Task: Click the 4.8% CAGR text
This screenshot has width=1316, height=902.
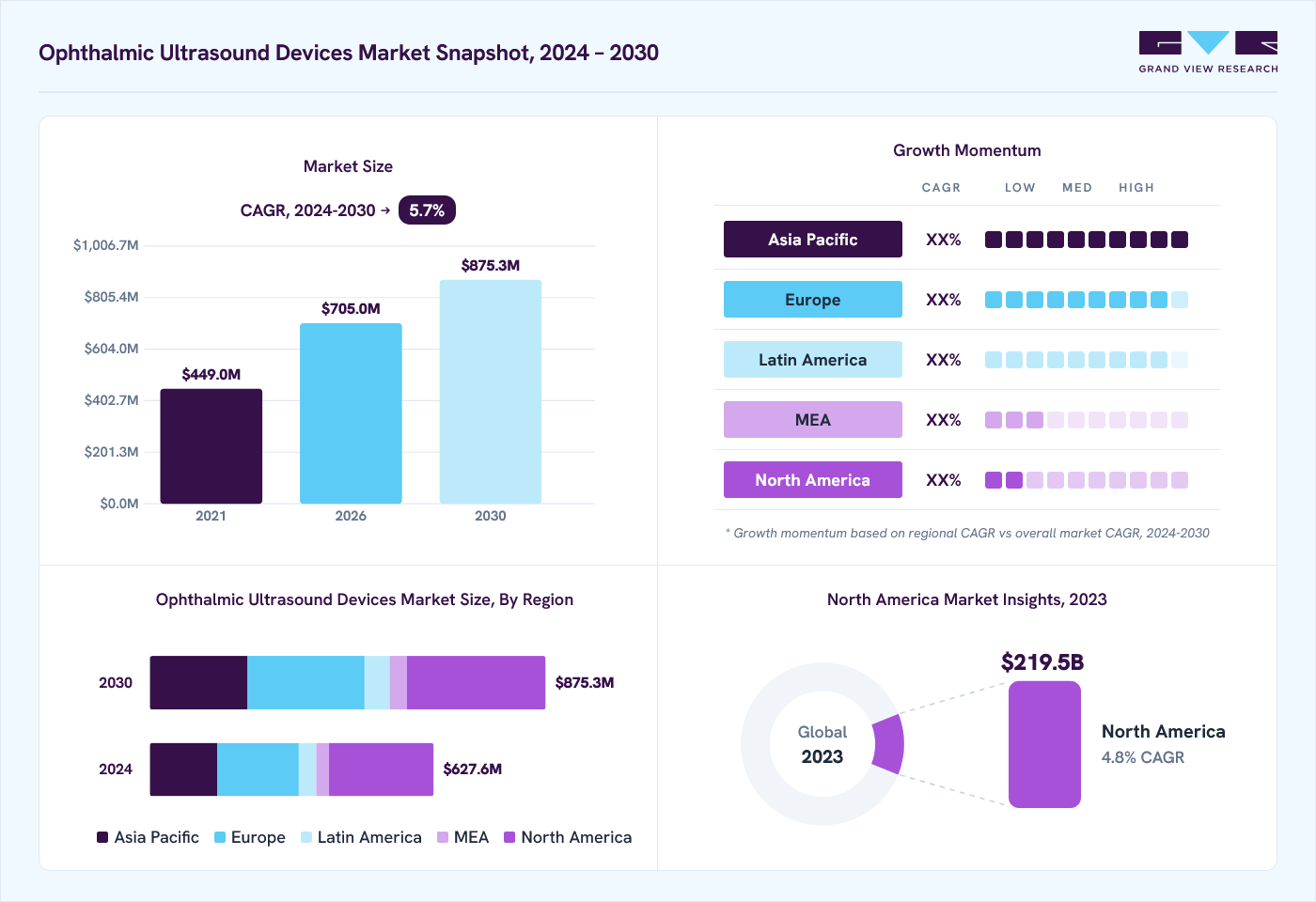Action: 1143,757
